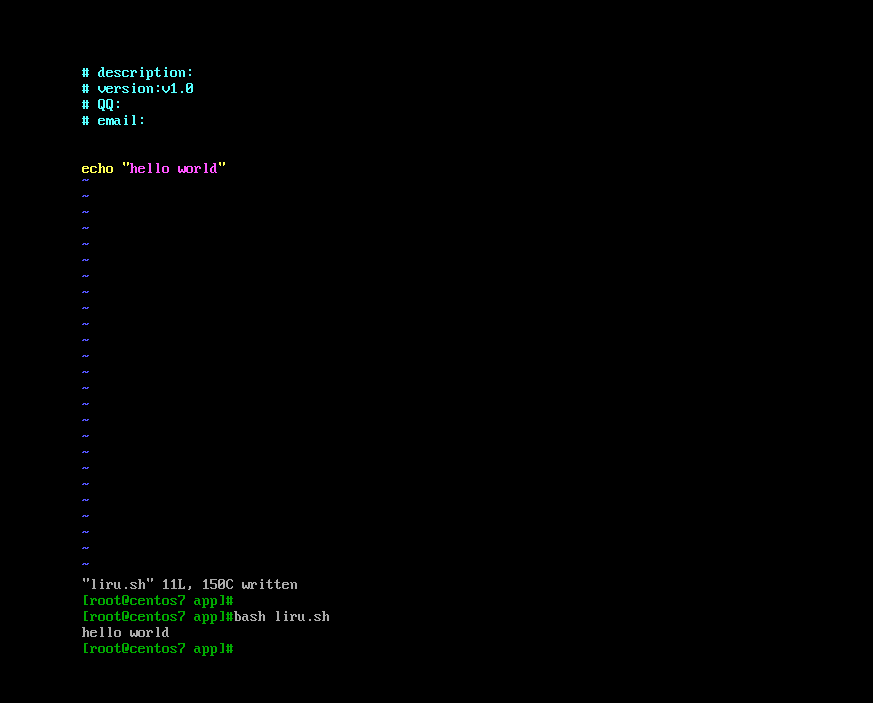The width and height of the screenshot is (873, 703).
Task: Click the final '[root@centos7 app]#' prompt
Action: [x=158, y=649]
